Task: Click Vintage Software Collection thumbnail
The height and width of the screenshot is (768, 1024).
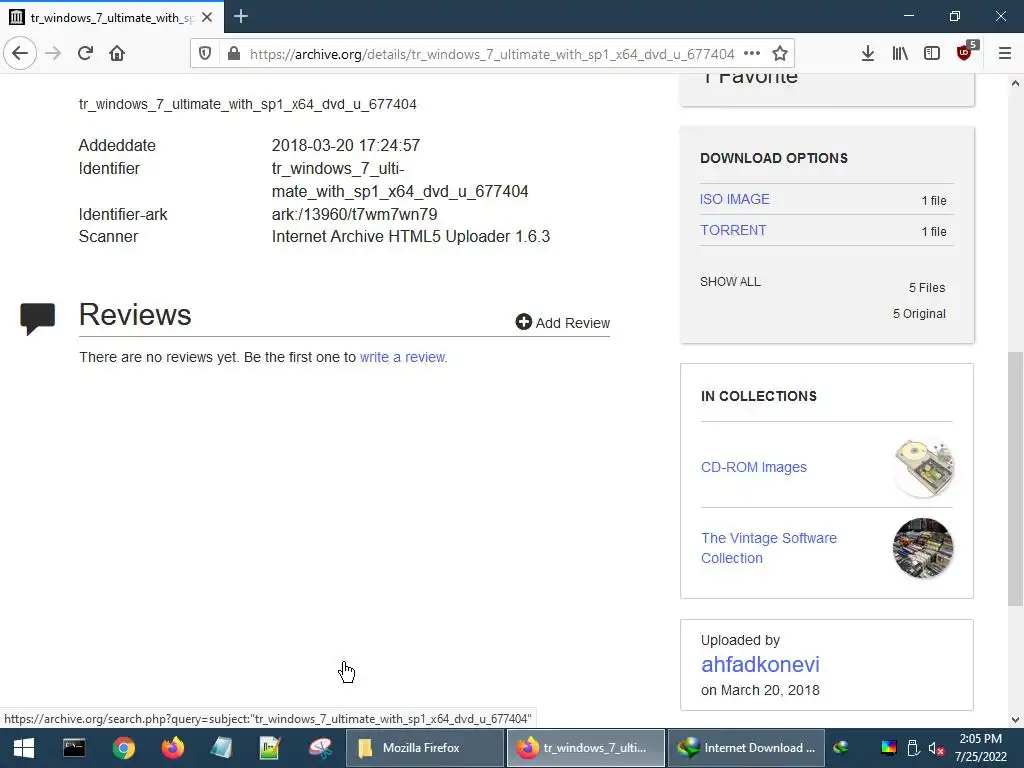Action: 923,548
